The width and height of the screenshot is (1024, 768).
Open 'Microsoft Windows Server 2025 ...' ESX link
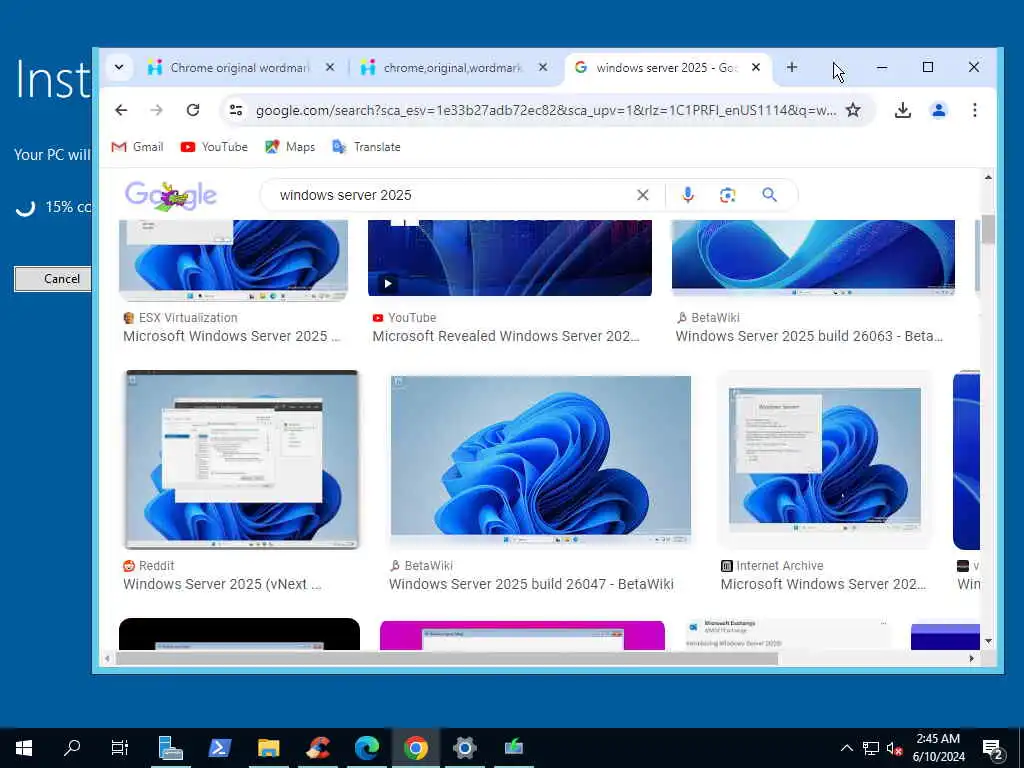point(232,336)
